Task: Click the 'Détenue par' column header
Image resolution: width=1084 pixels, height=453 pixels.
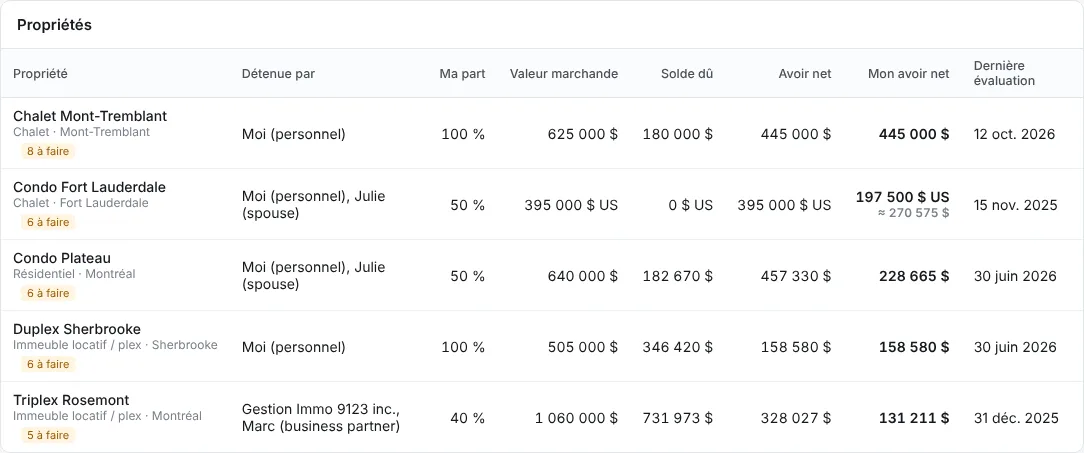Action: tap(278, 73)
